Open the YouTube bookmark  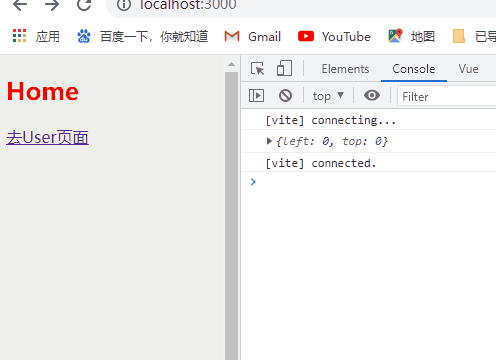coord(334,36)
